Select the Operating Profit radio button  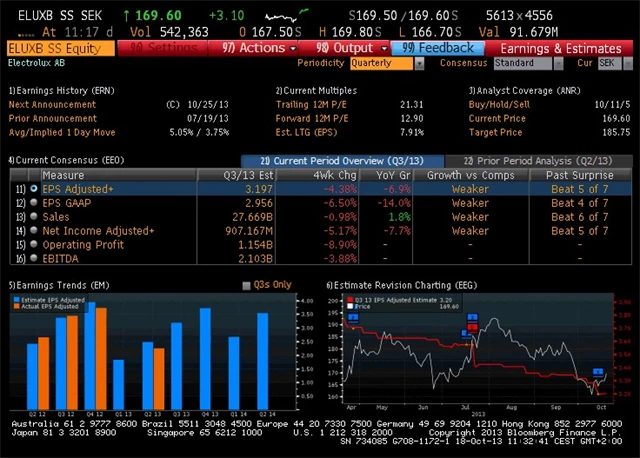tap(34, 244)
